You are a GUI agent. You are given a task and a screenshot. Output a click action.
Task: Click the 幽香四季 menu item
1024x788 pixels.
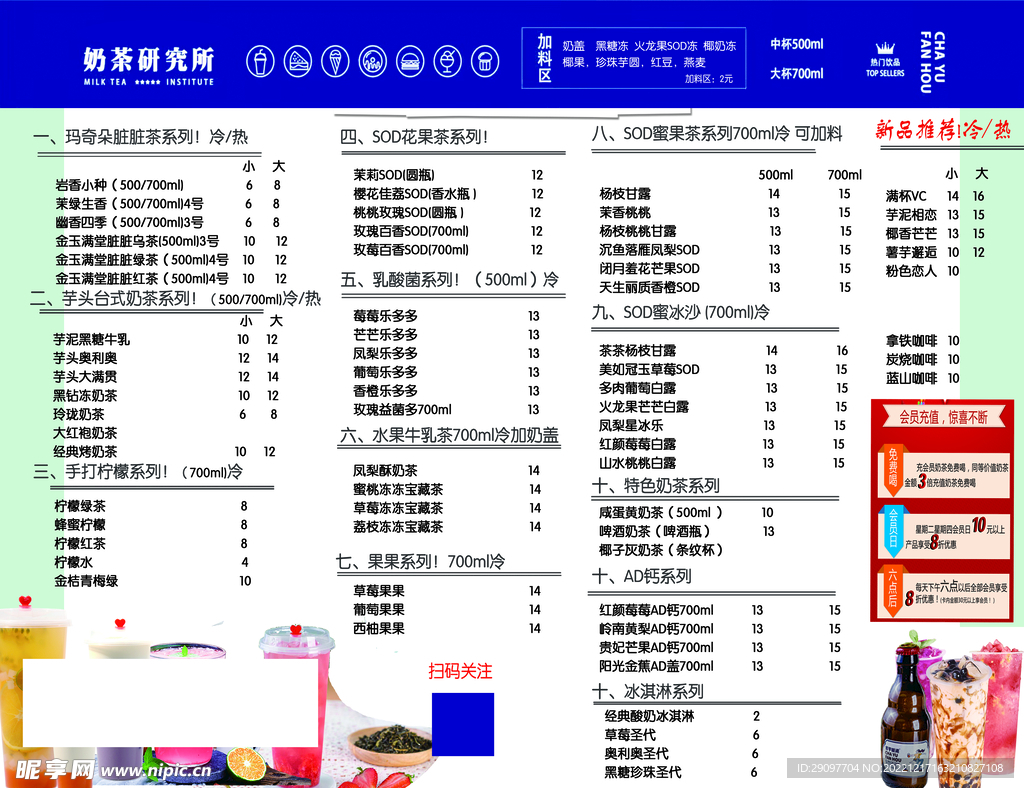click(129, 223)
